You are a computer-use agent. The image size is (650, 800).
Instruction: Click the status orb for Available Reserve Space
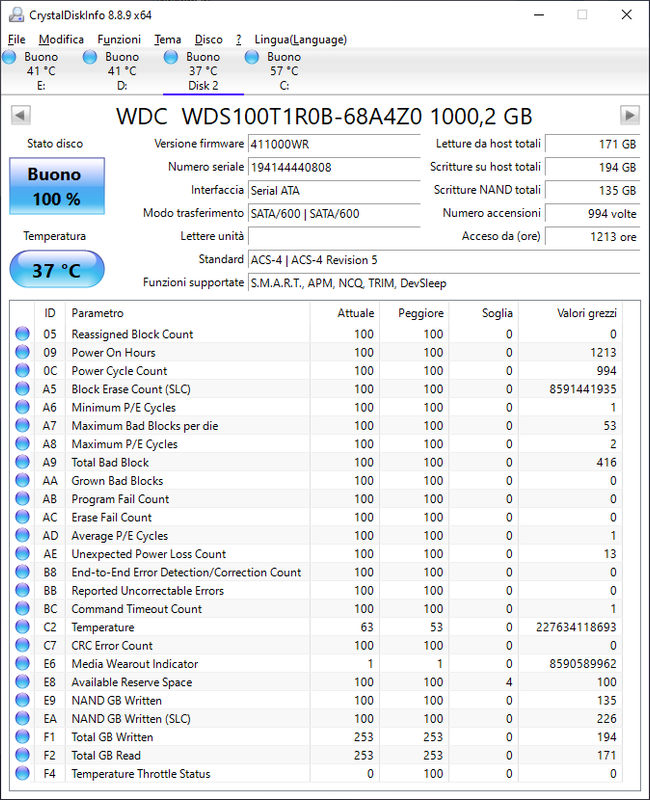point(22,682)
